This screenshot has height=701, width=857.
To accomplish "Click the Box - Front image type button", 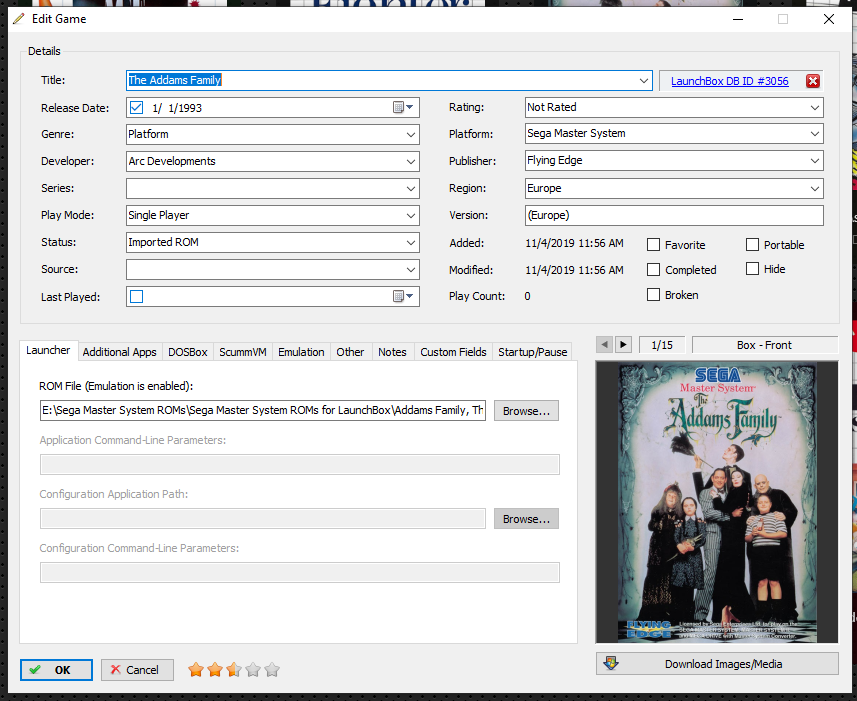I will [x=765, y=345].
